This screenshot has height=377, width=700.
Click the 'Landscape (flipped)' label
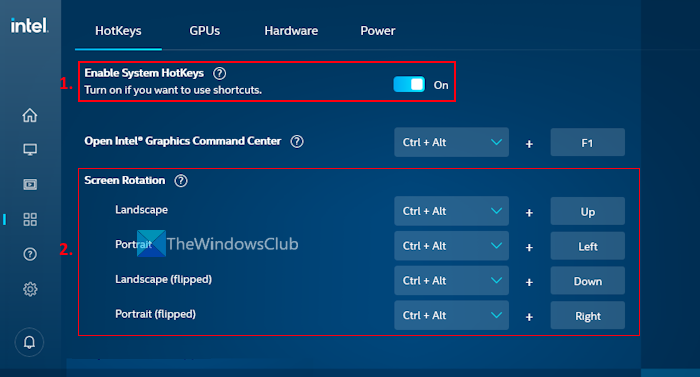pos(163,280)
